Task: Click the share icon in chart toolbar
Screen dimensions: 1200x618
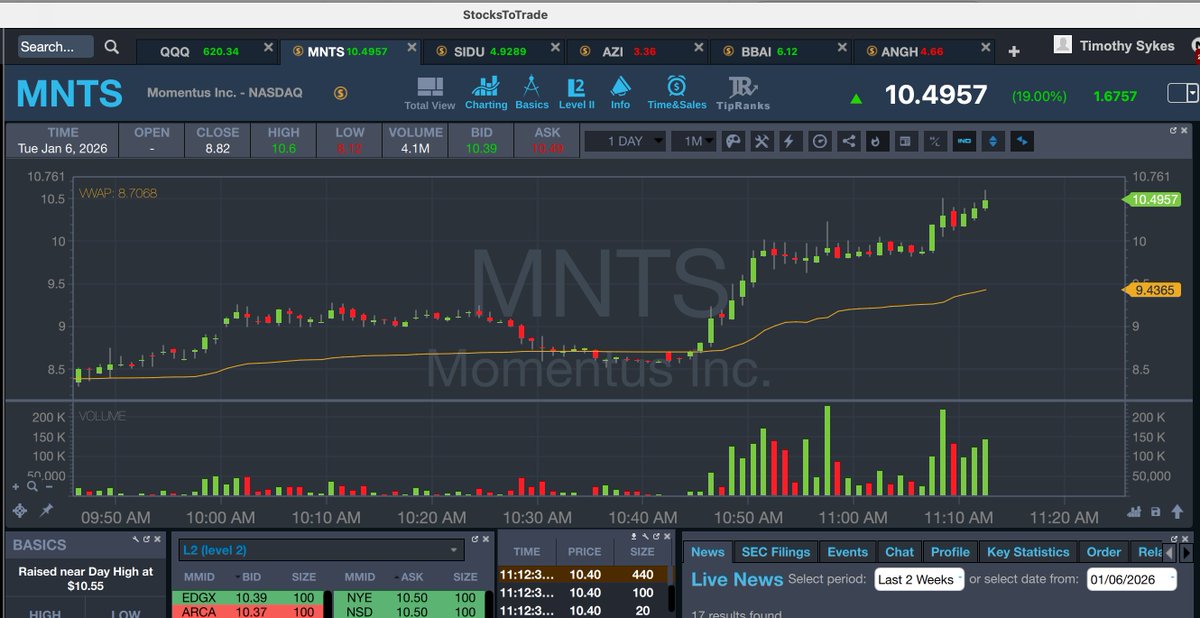Action: [848, 141]
